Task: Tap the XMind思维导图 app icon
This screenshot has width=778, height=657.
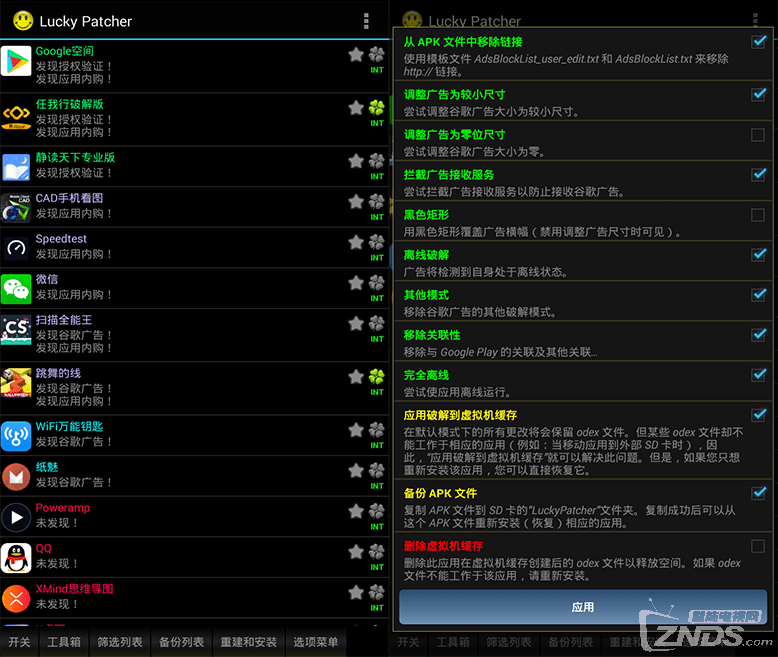Action: coord(16,598)
